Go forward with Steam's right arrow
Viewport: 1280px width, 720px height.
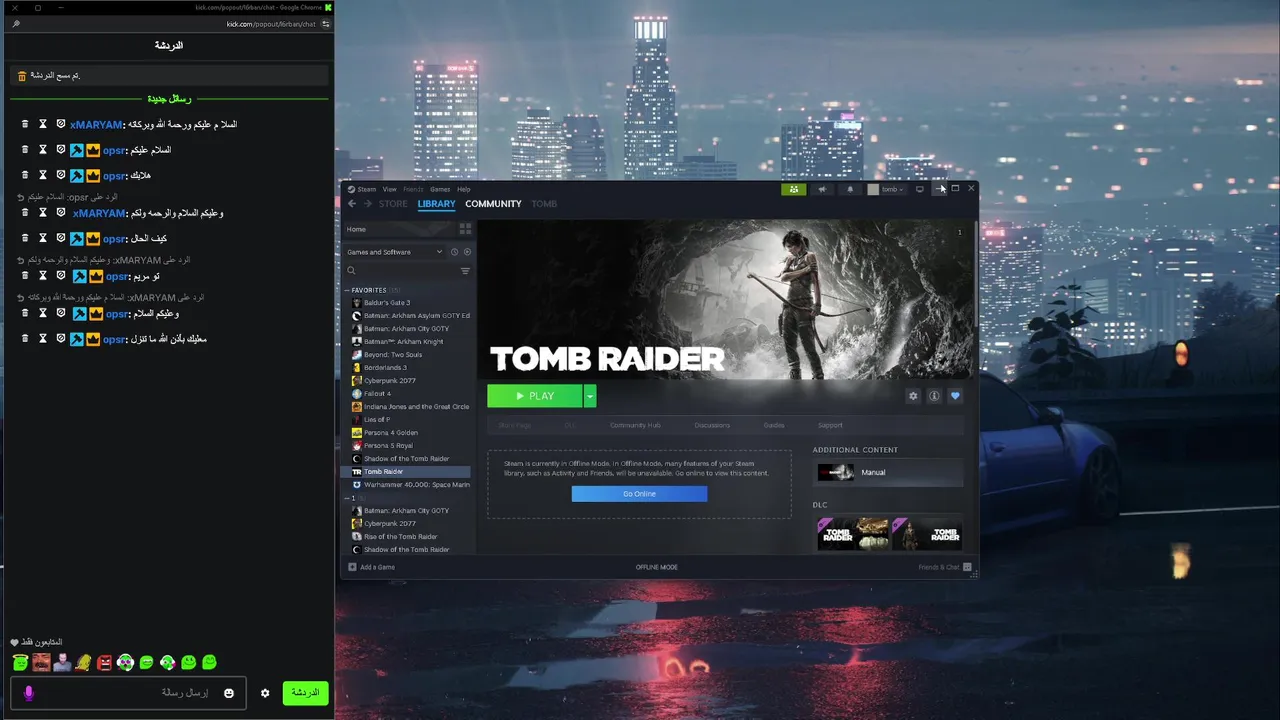pyautogui.click(x=368, y=204)
